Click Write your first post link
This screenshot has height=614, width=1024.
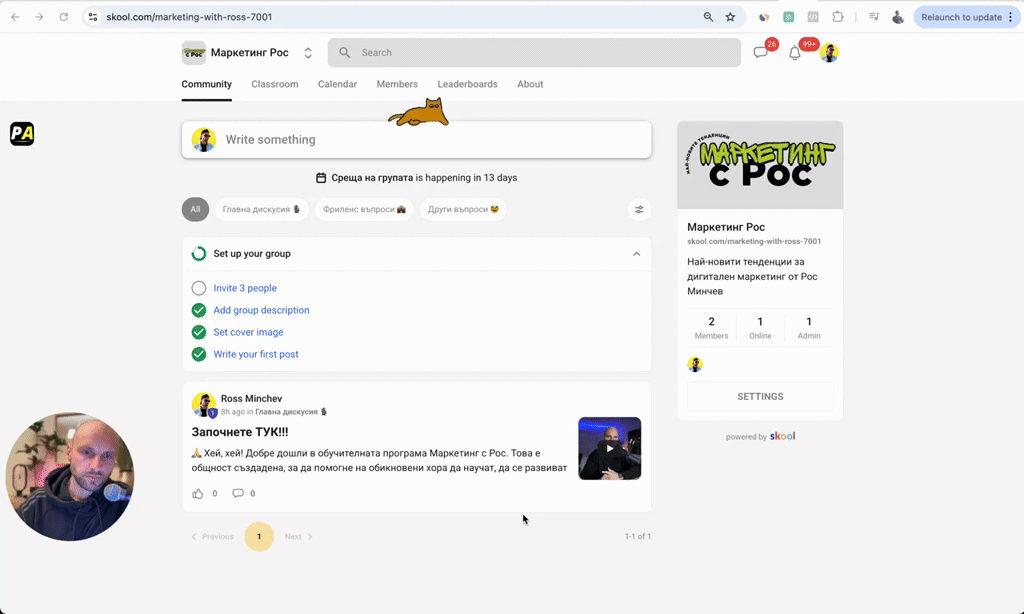[x=256, y=354]
